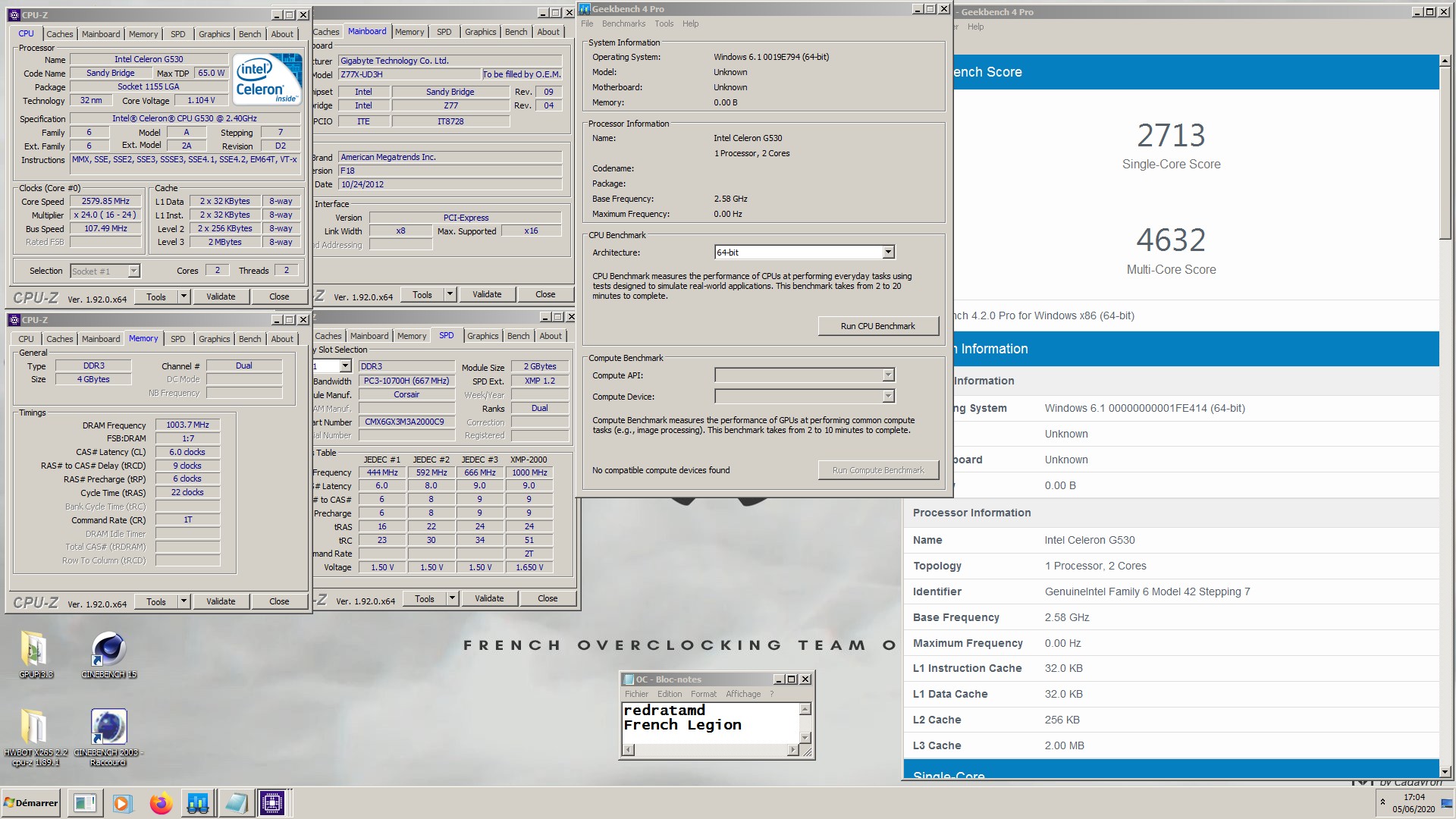Open the Démarrer start menu
This screenshot has width=1456, height=819.
pos(31,803)
